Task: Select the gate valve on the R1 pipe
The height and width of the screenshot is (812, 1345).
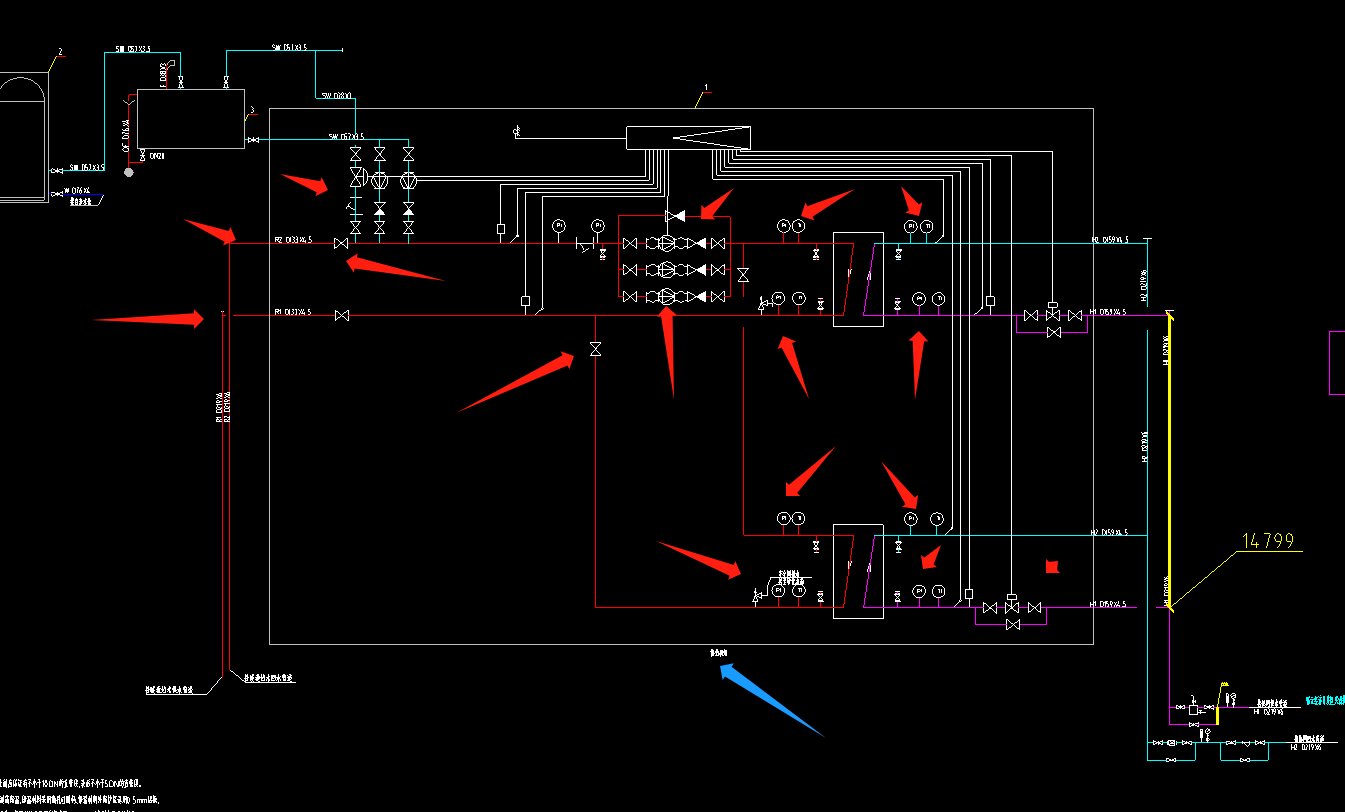Action: 342,316
